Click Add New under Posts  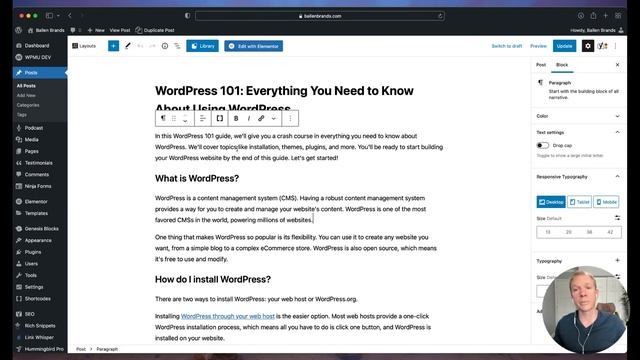tap(26, 96)
